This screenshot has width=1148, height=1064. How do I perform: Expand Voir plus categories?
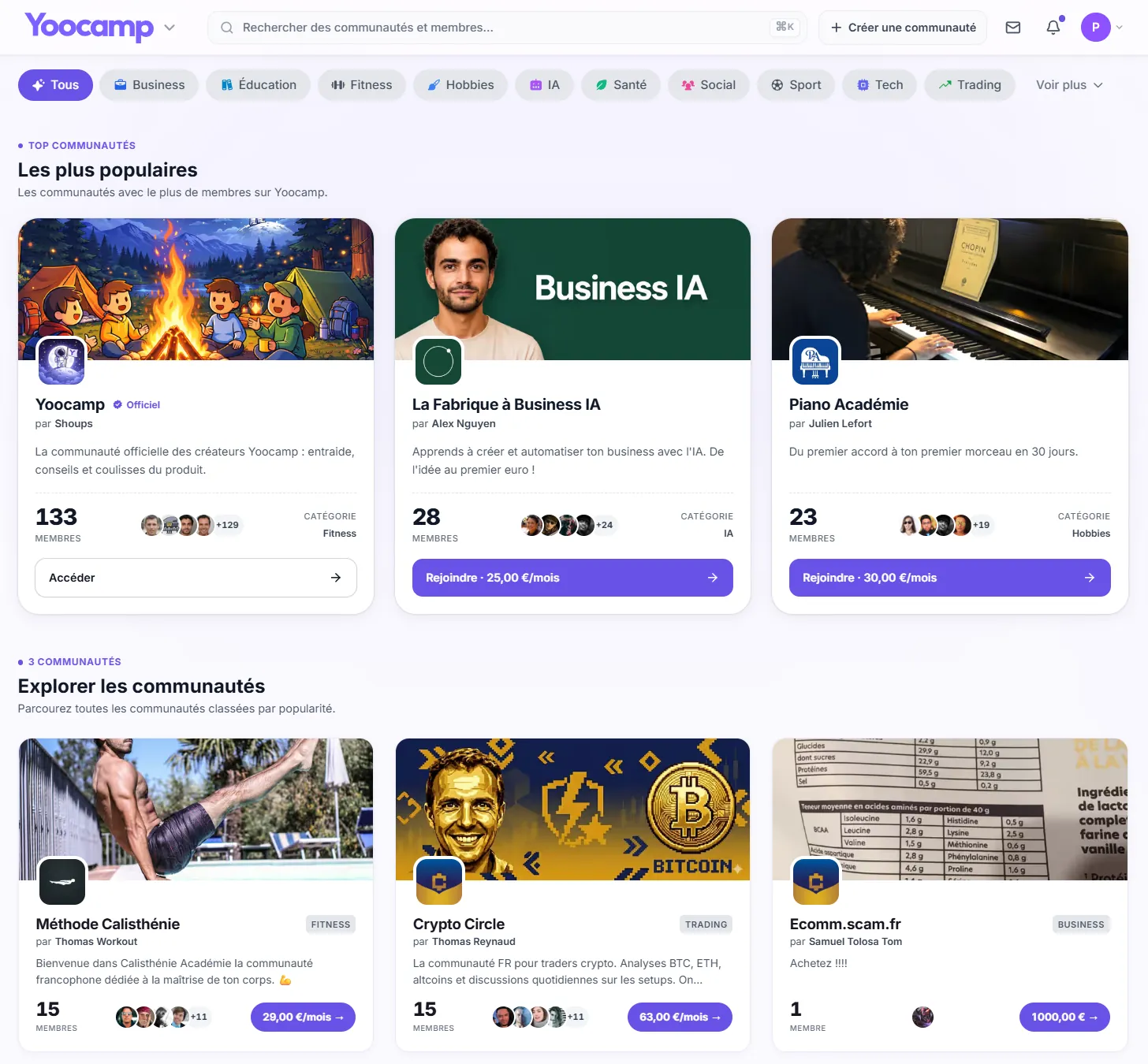pyautogui.click(x=1069, y=85)
